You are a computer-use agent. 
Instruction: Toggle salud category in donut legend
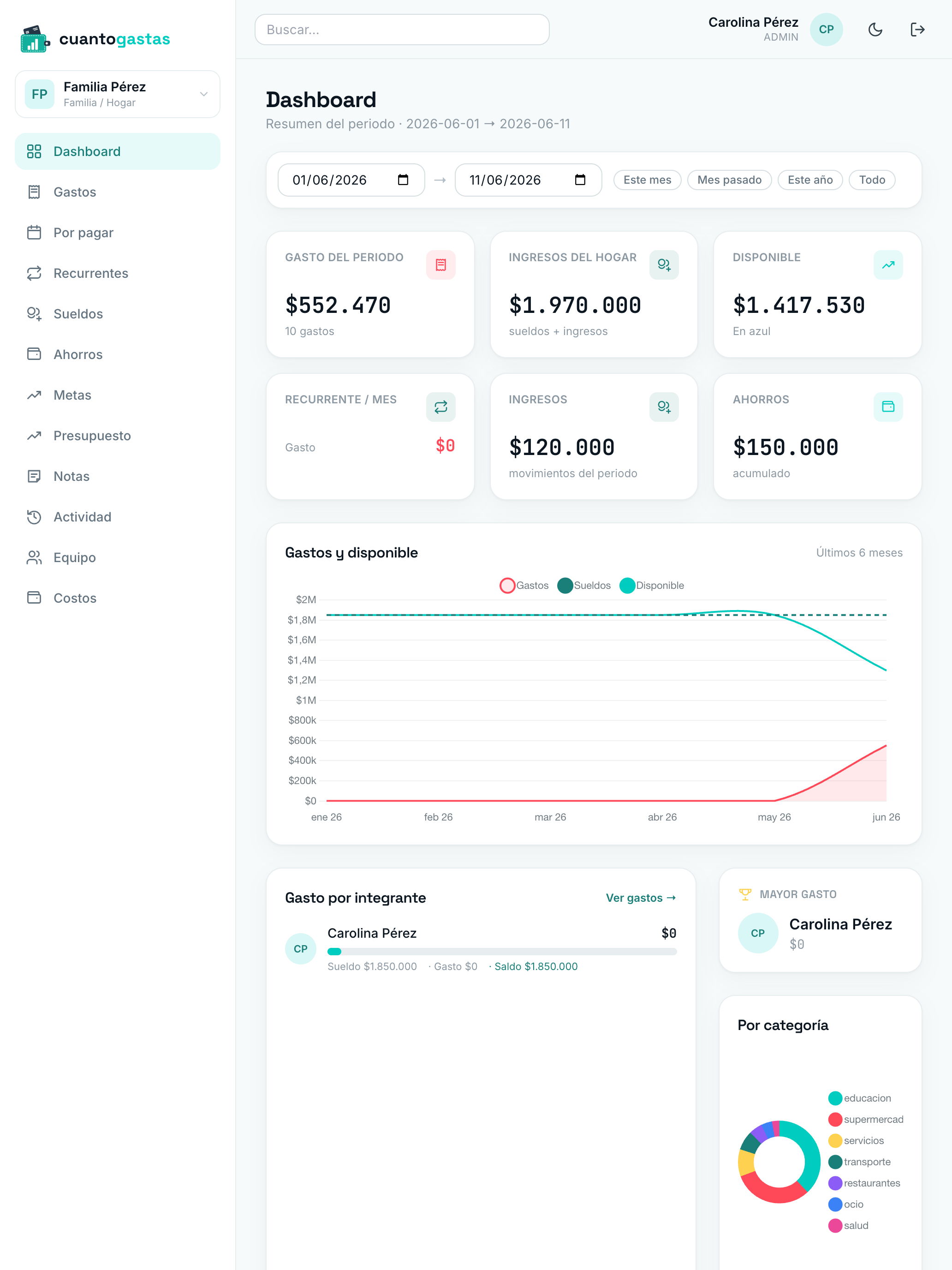[848, 1225]
